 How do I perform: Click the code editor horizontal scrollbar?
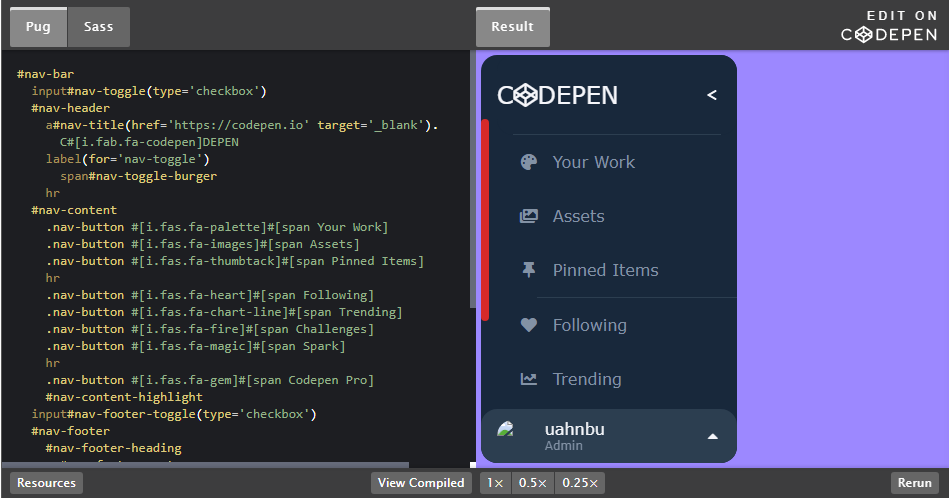pos(206,465)
